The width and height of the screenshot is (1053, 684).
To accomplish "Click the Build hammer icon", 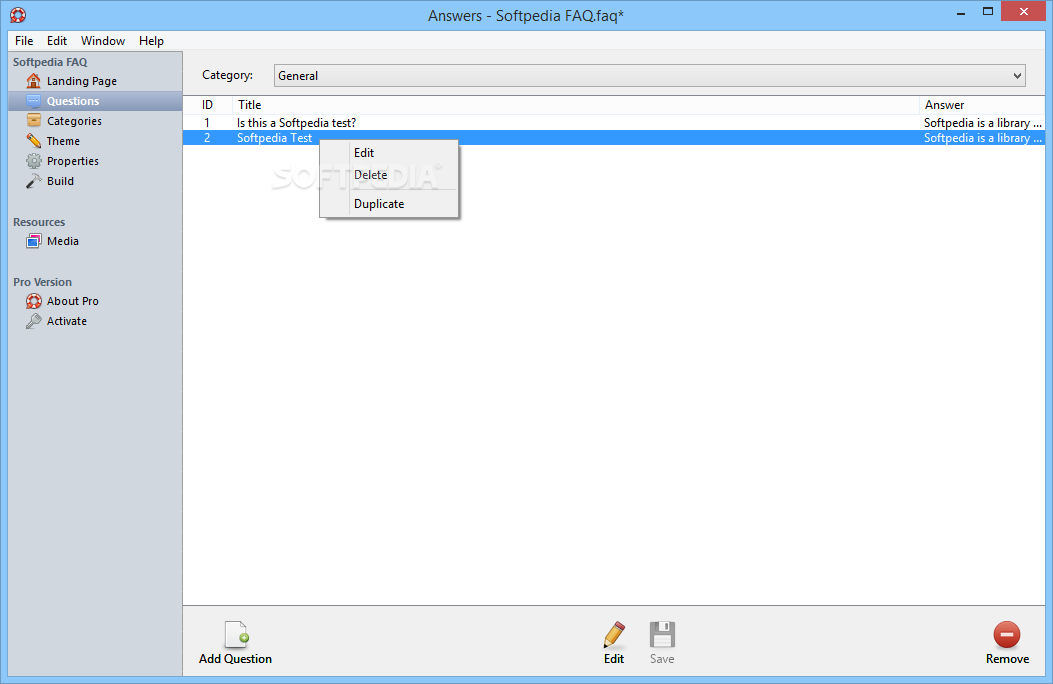I will tap(34, 181).
